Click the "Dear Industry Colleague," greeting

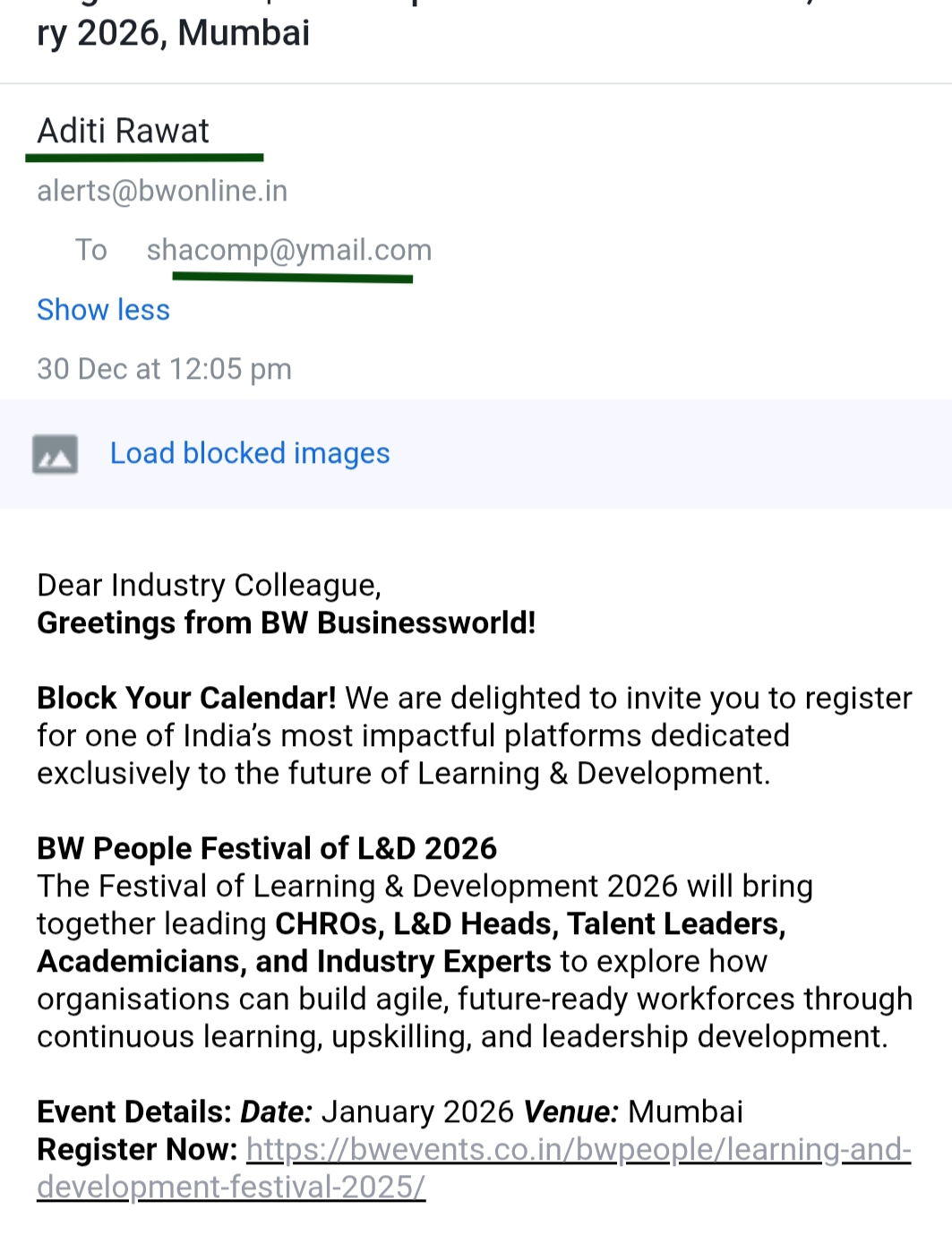pos(209,586)
